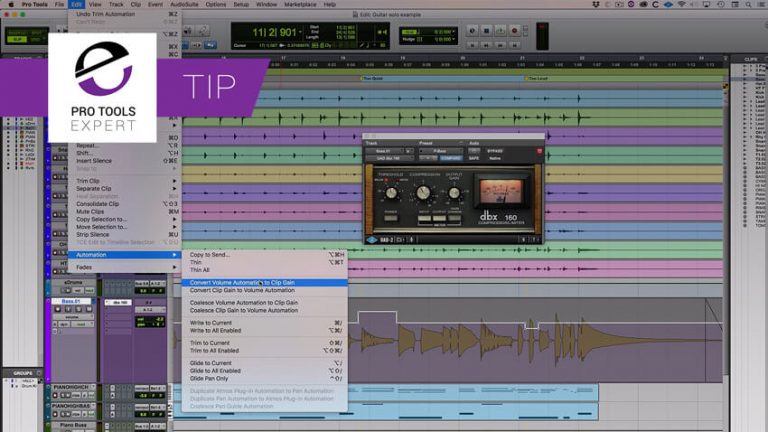Viewport: 768px width, 432px height.
Task: Click the Apple menu icon
Action: click(11, 4)
